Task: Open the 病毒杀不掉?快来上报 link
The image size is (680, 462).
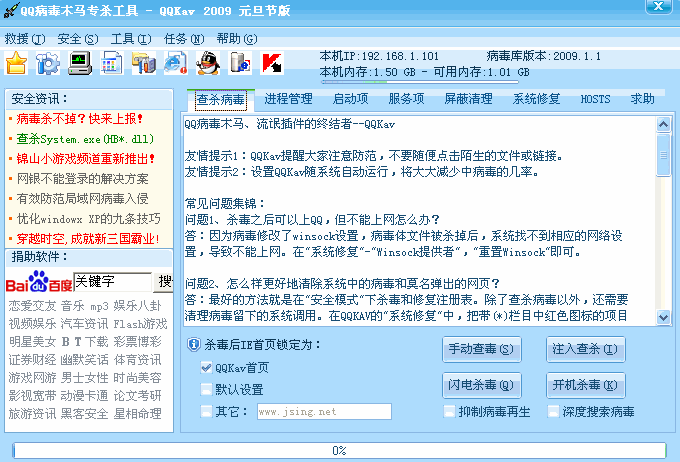Action: click(x=80, y=119)
